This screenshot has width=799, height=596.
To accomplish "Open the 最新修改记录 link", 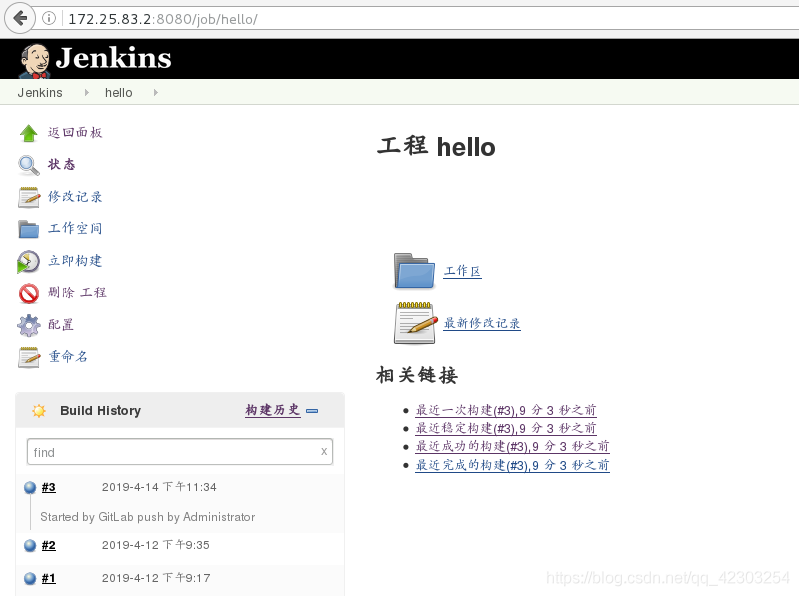I will tap(482, 323).
